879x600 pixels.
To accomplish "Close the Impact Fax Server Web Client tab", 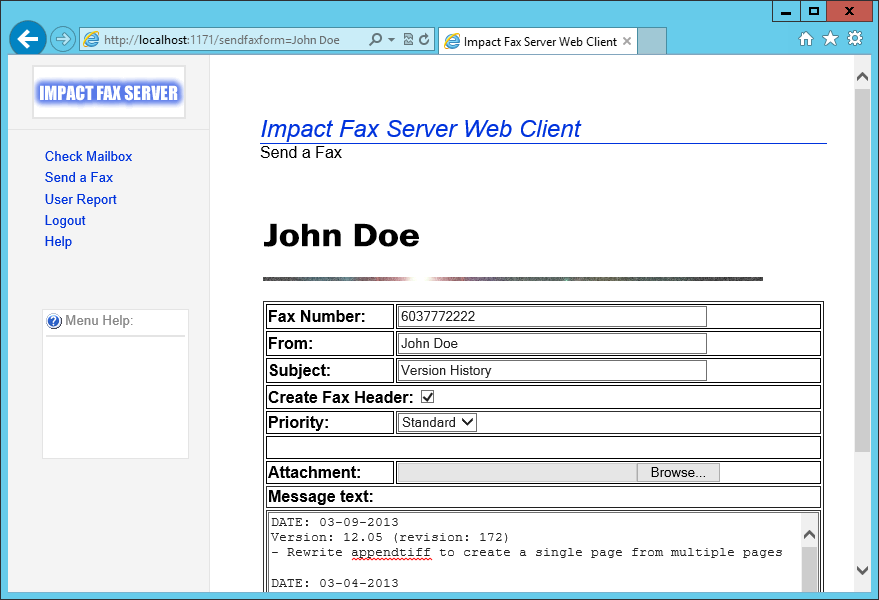I will coord(627,42).
